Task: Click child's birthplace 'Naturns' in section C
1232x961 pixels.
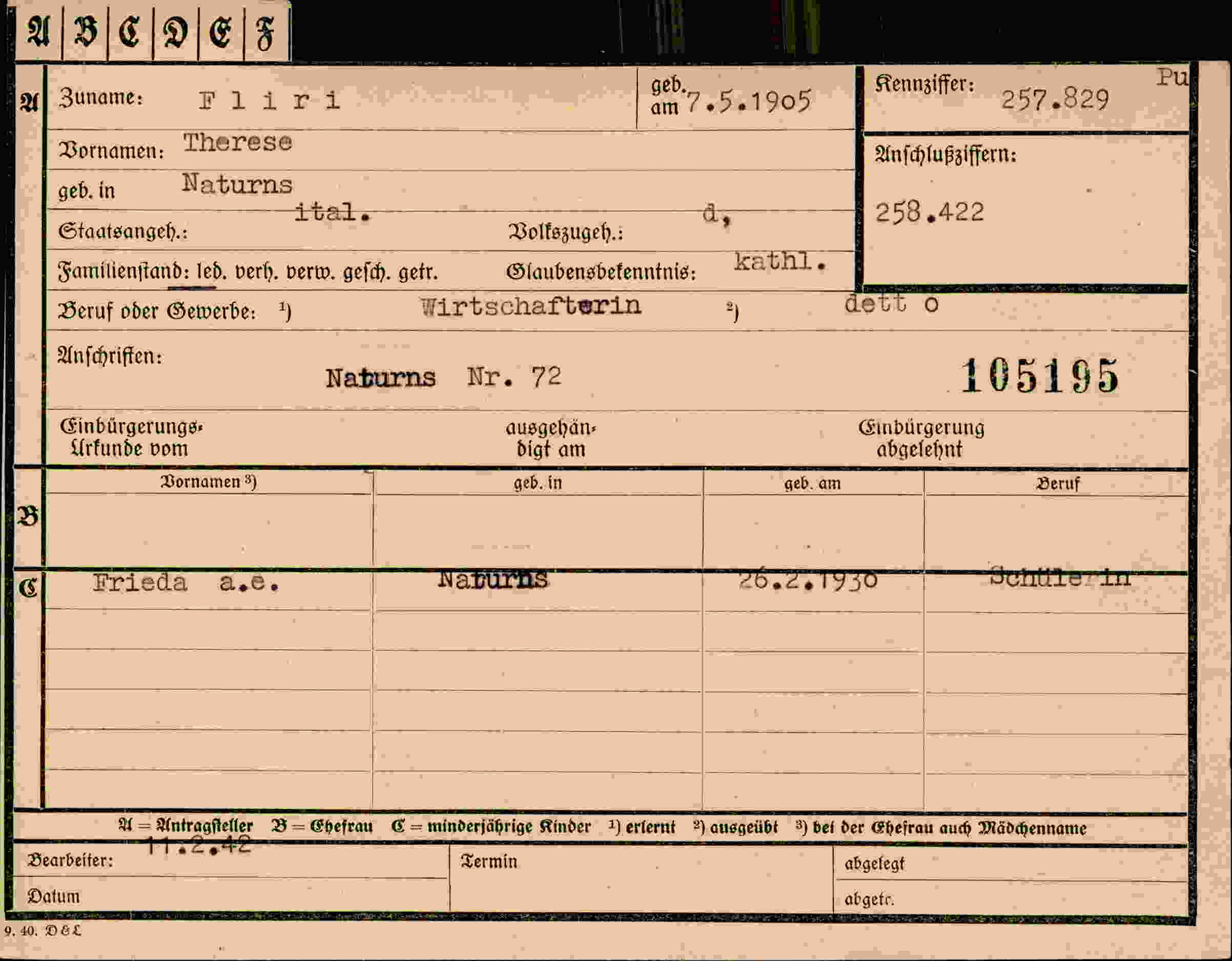Action: tap(492, 579)
